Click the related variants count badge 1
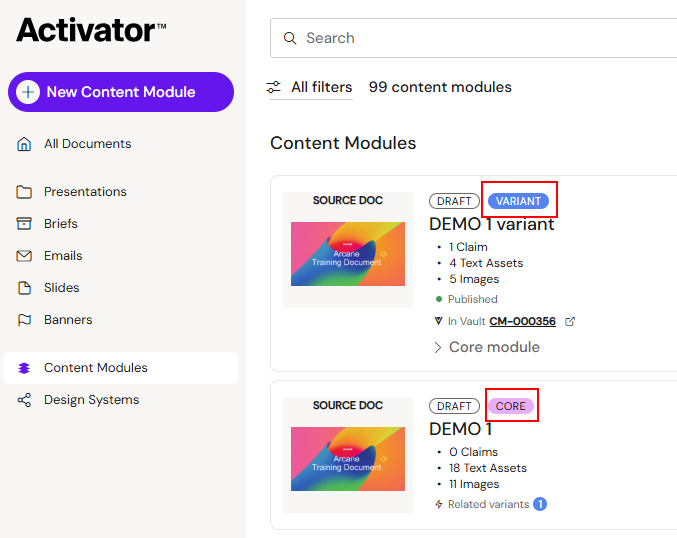Viewport: 677px width, 538px height. [540, 504]
